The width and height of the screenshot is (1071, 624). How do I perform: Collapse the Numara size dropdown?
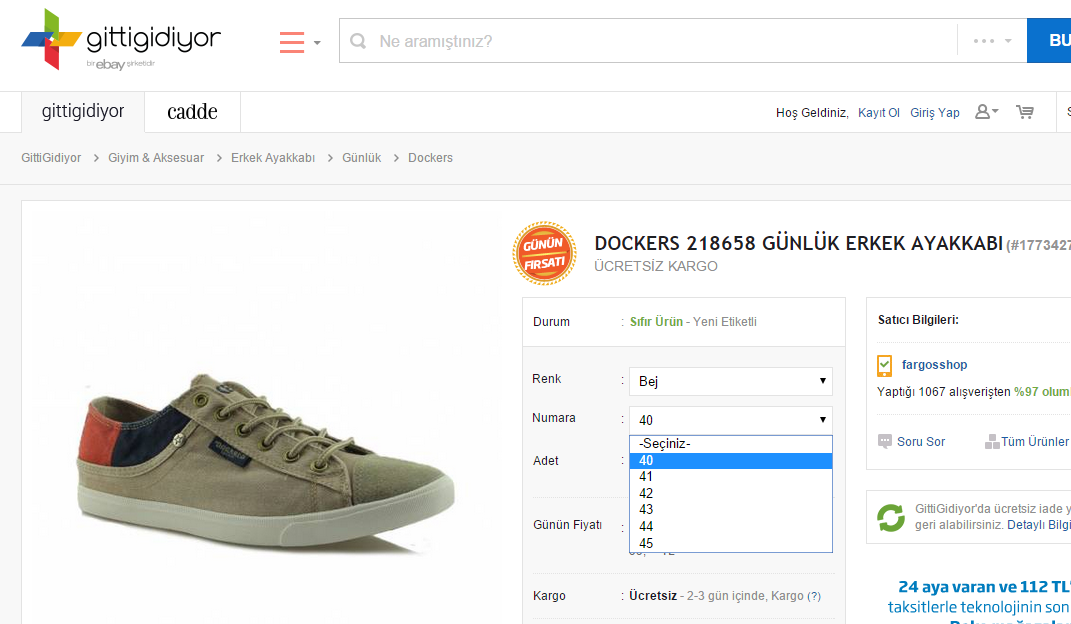click(x=730, y=420)
